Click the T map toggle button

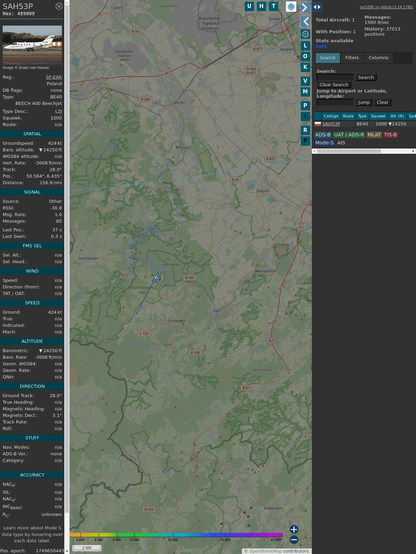click(x=274, y=6)
